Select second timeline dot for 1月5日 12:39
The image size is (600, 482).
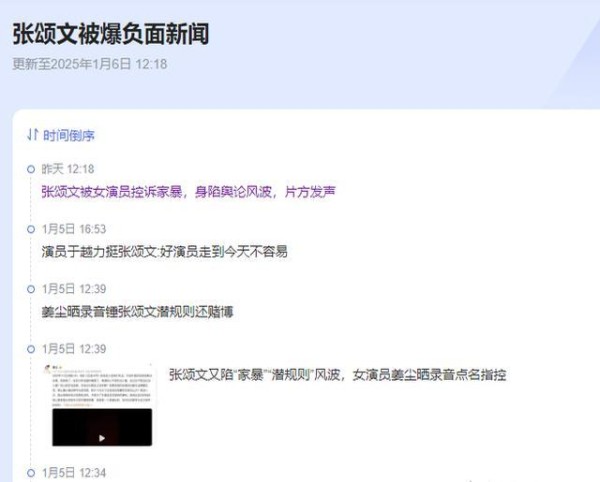click(31, 349)
